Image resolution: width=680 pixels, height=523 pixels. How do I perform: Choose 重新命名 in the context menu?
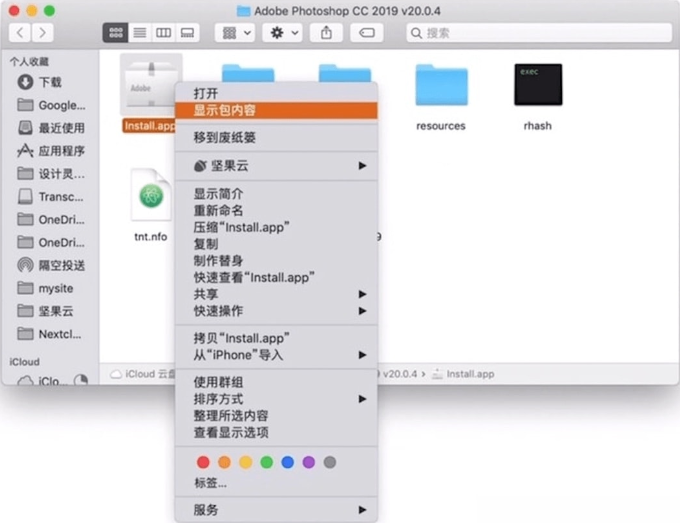click(x=276, y=210)
